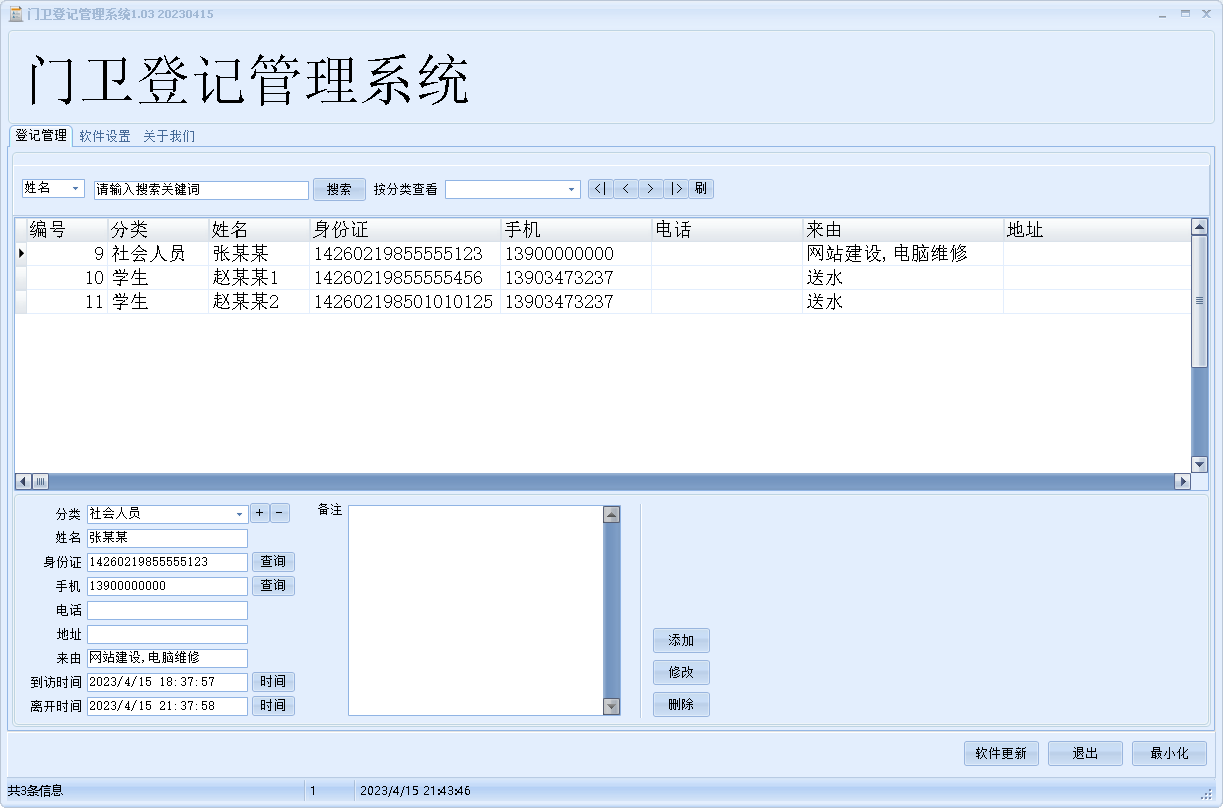Go to the previous record
1223x808 pixels.
(624, 188)
